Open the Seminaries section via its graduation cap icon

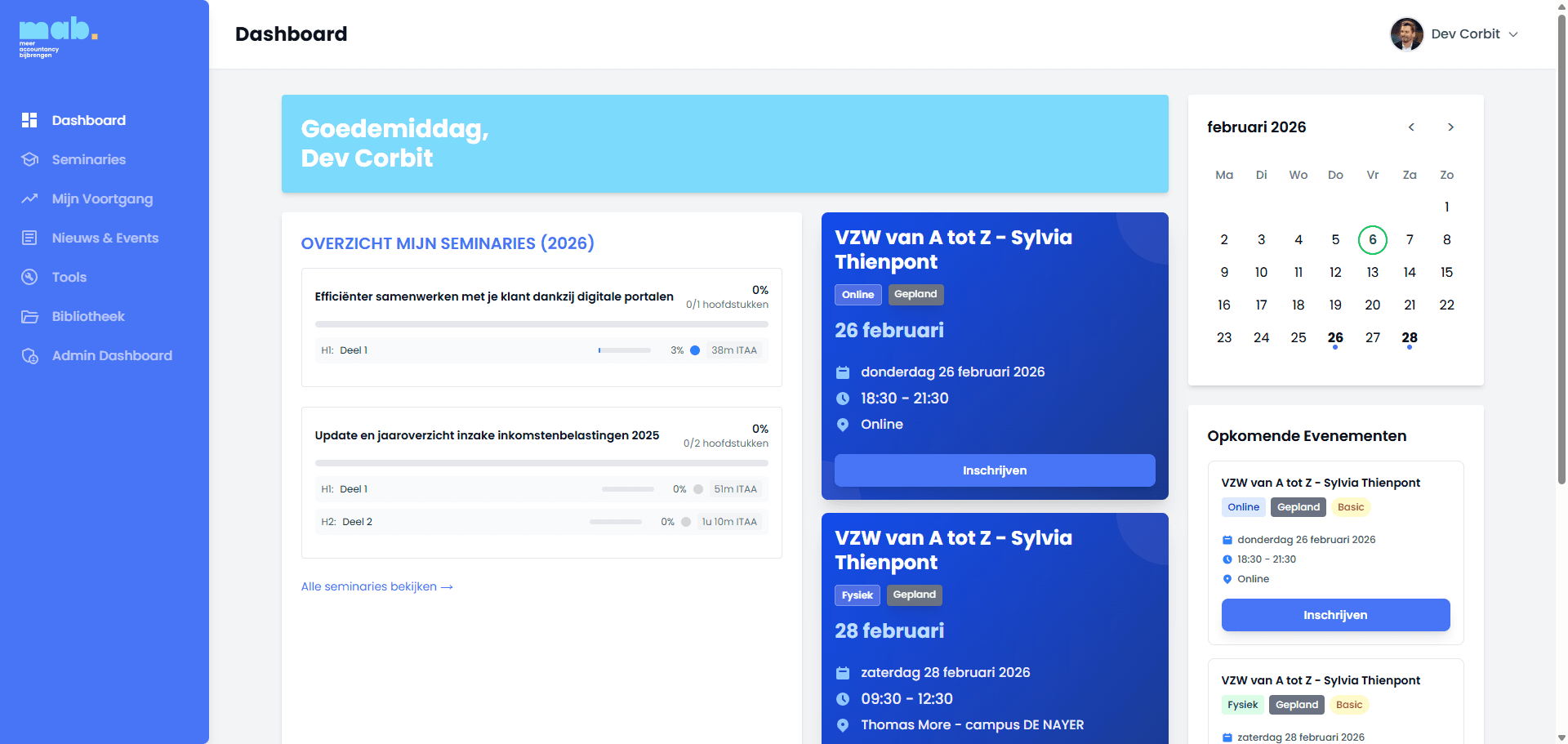(29, 159)
